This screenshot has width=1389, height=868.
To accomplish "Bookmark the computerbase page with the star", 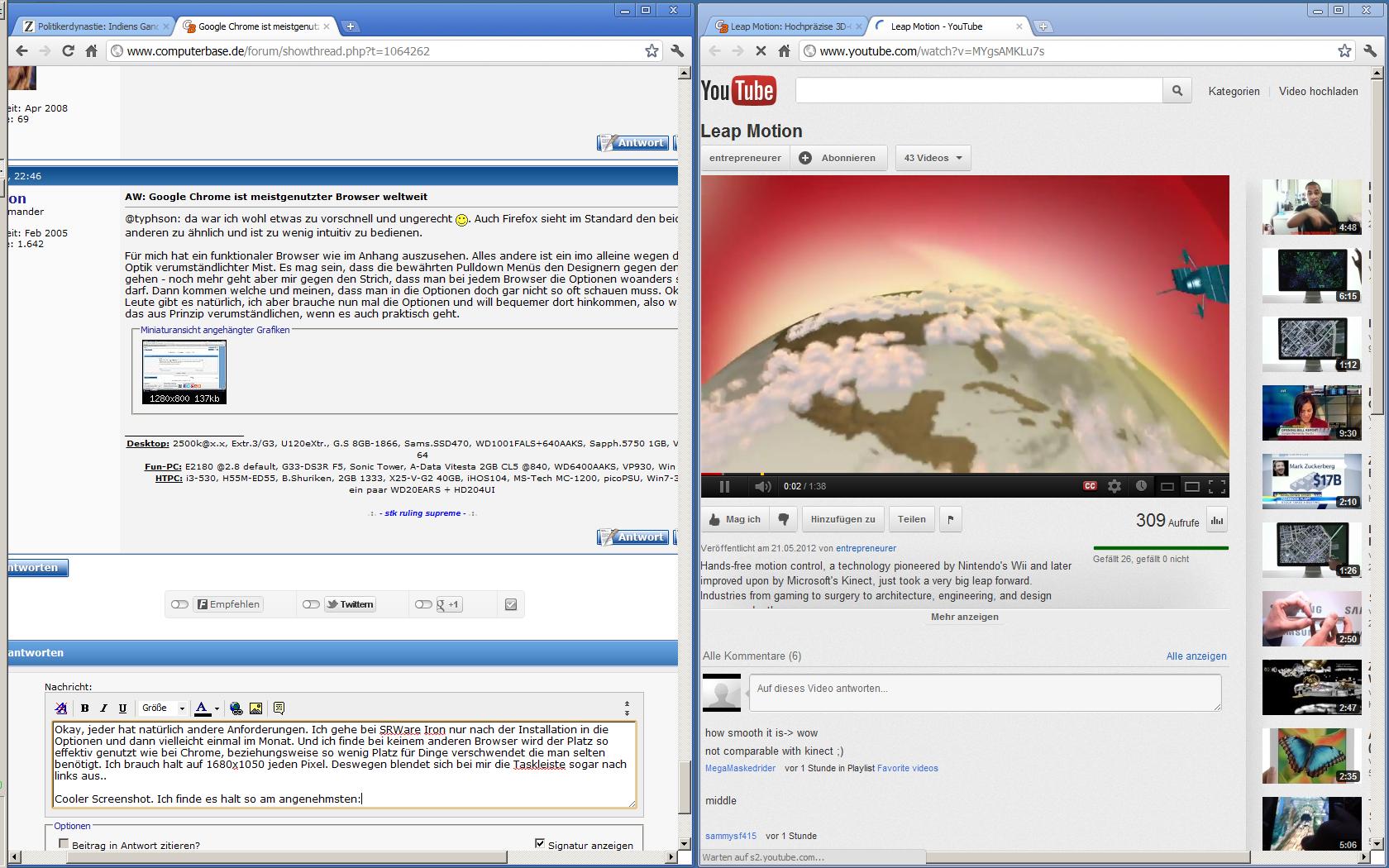I will [x=652, y=50].
